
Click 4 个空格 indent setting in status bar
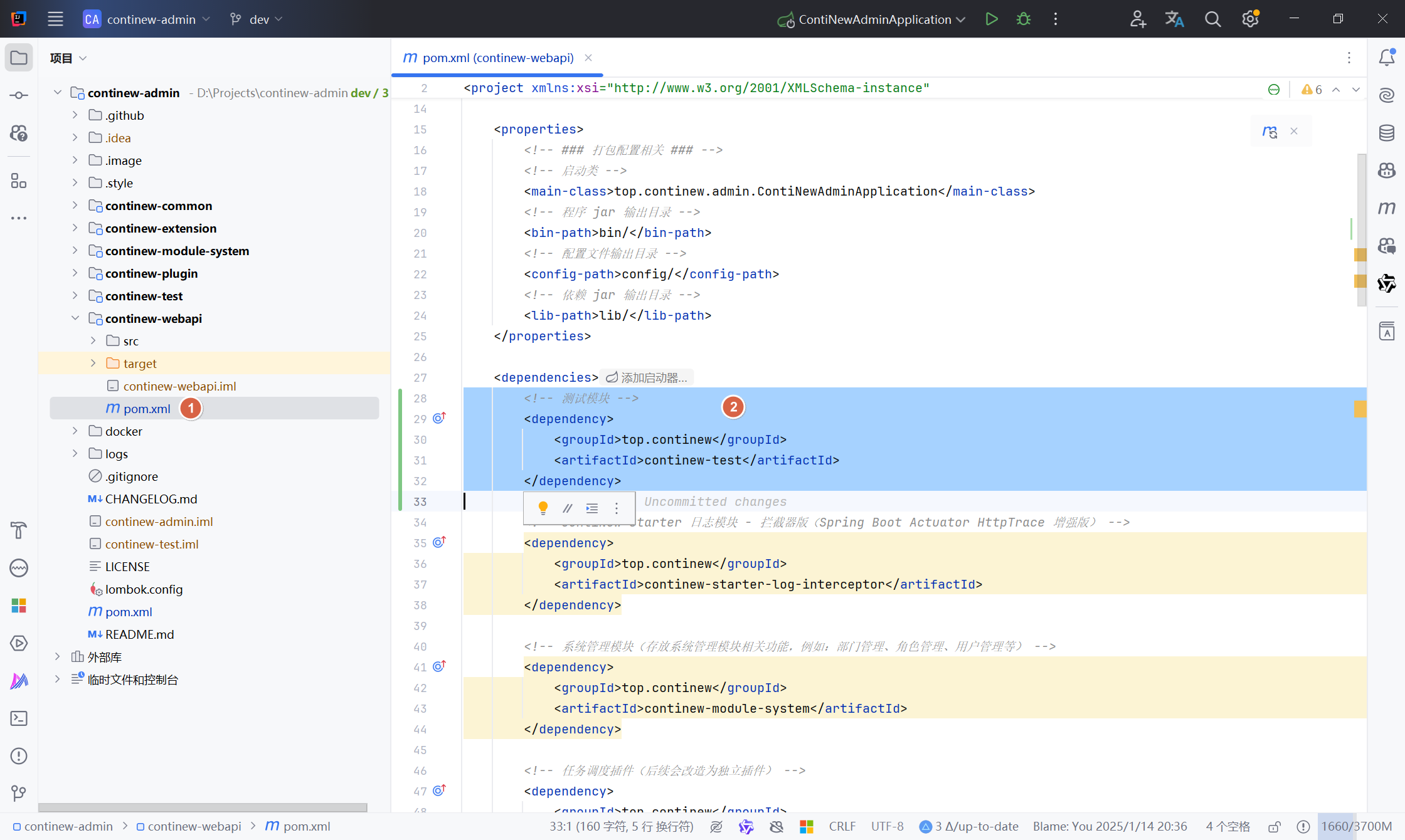click(1227, 827)
